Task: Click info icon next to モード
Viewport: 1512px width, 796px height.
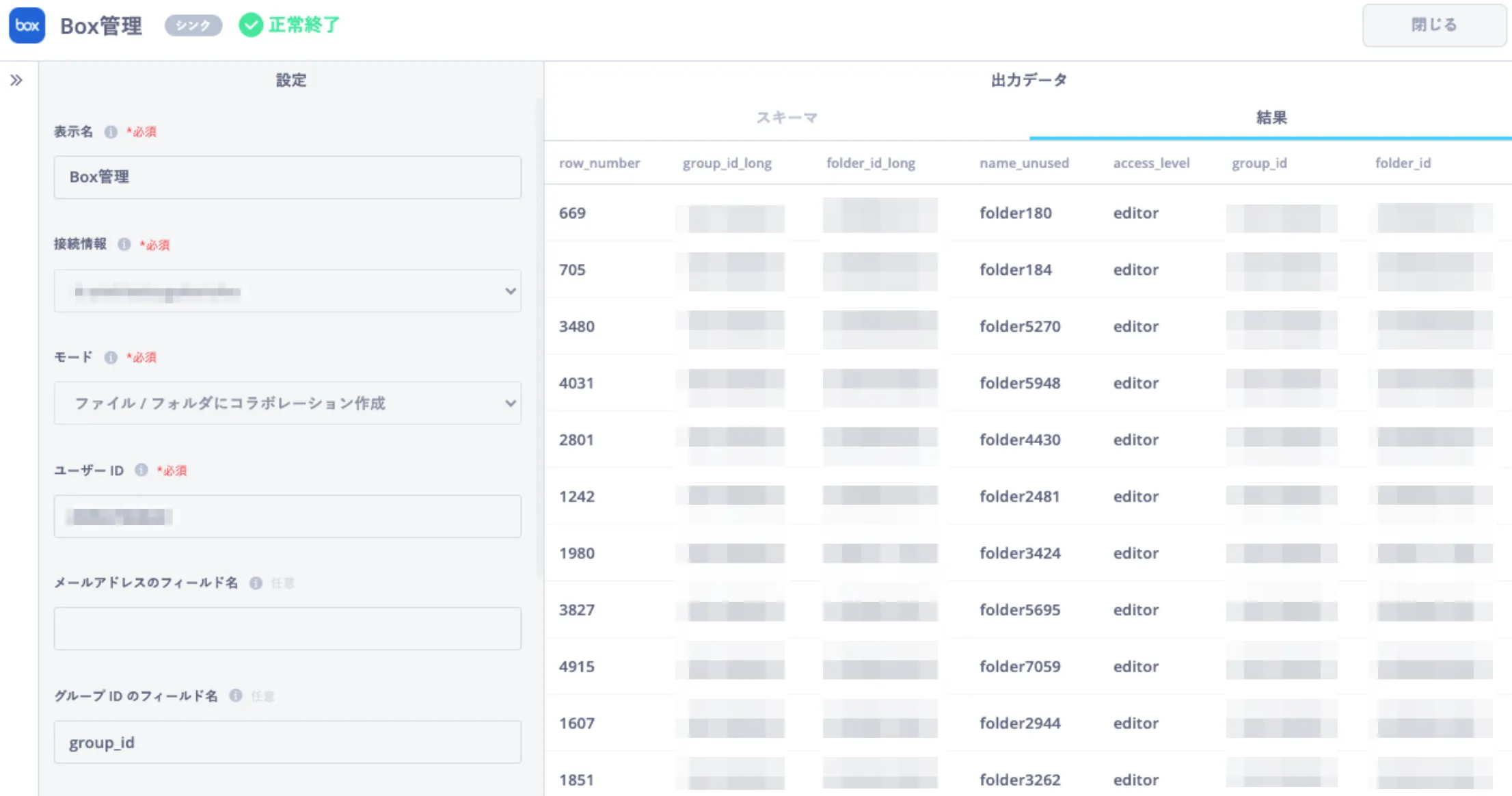Action: click(x=111, y=357)
